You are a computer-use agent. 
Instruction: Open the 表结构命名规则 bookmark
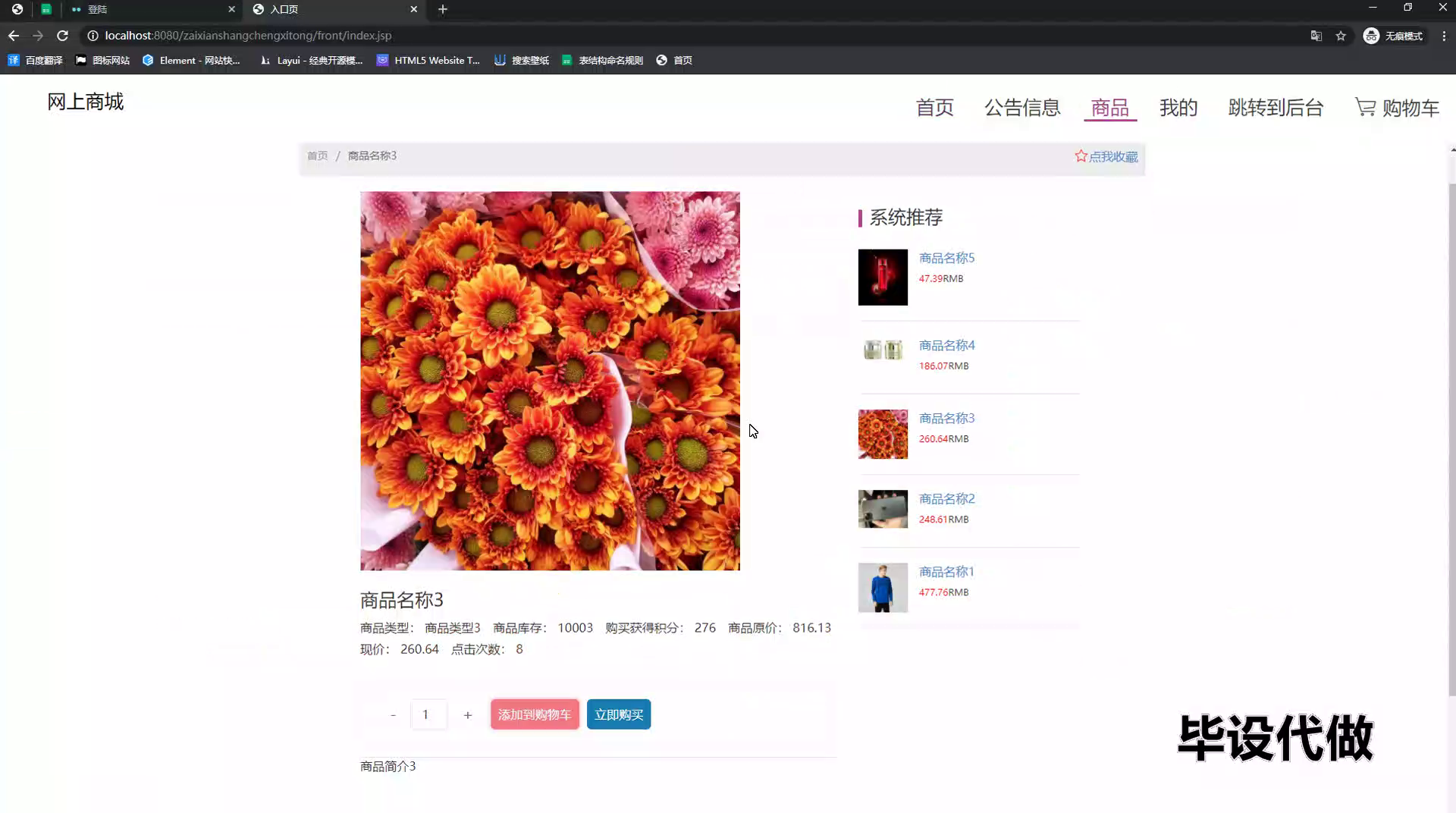pyautogui.click(x=602, y=60)
